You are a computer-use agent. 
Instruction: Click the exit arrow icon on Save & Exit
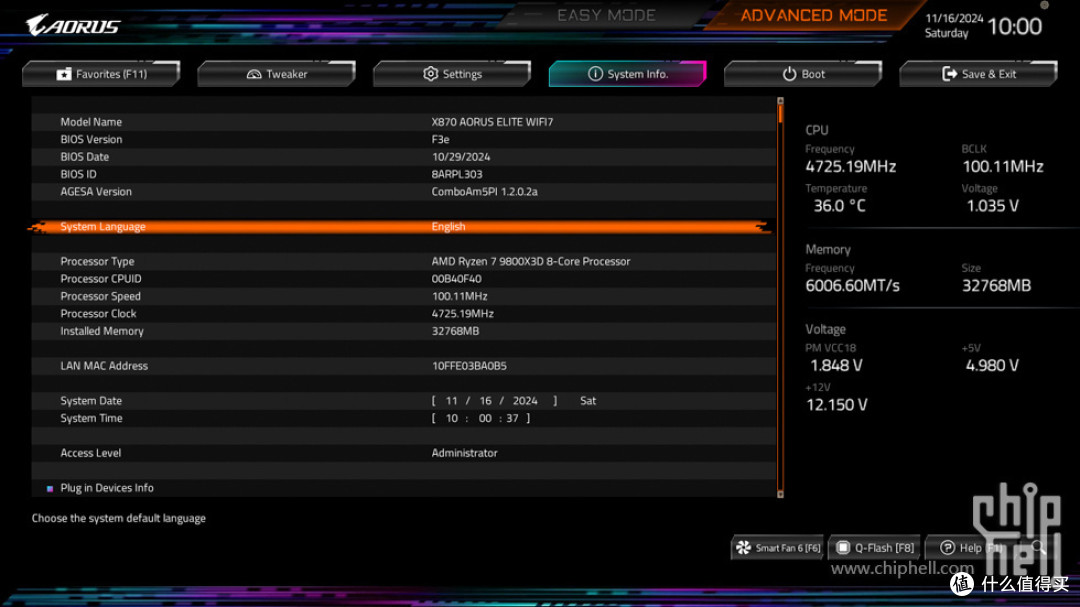949,74
